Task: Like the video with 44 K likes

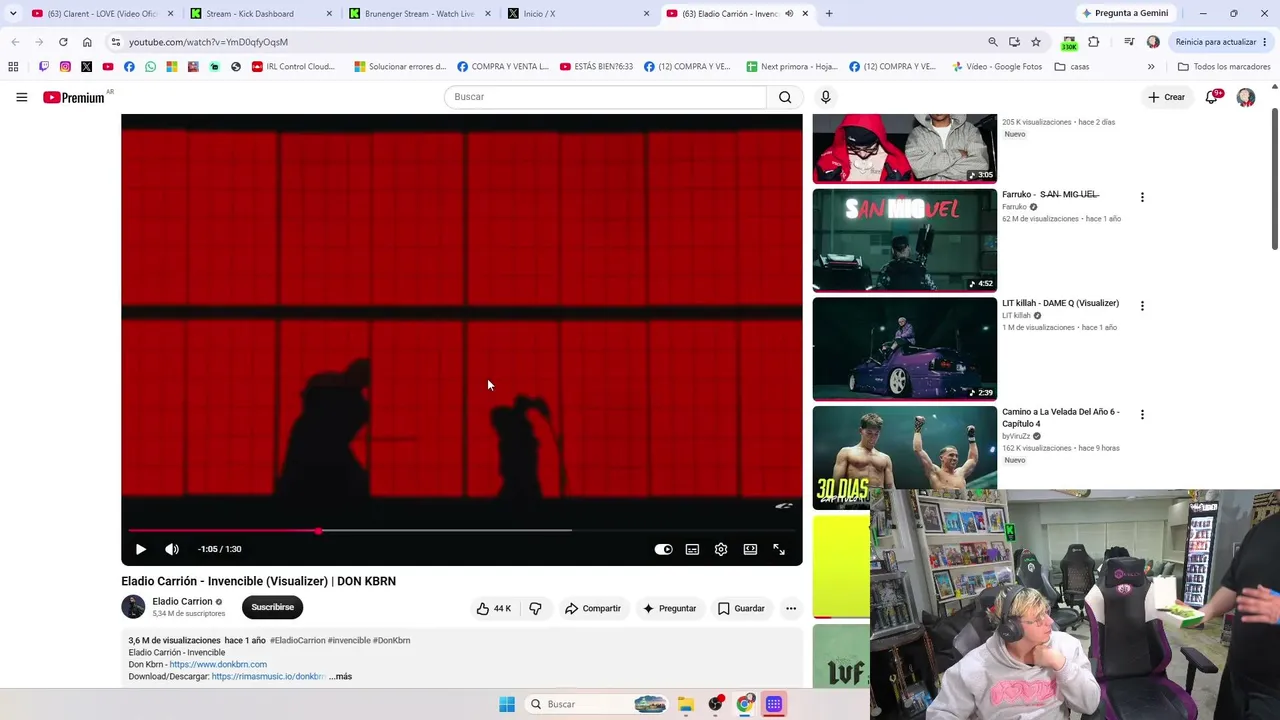Action: coord(494,608)
